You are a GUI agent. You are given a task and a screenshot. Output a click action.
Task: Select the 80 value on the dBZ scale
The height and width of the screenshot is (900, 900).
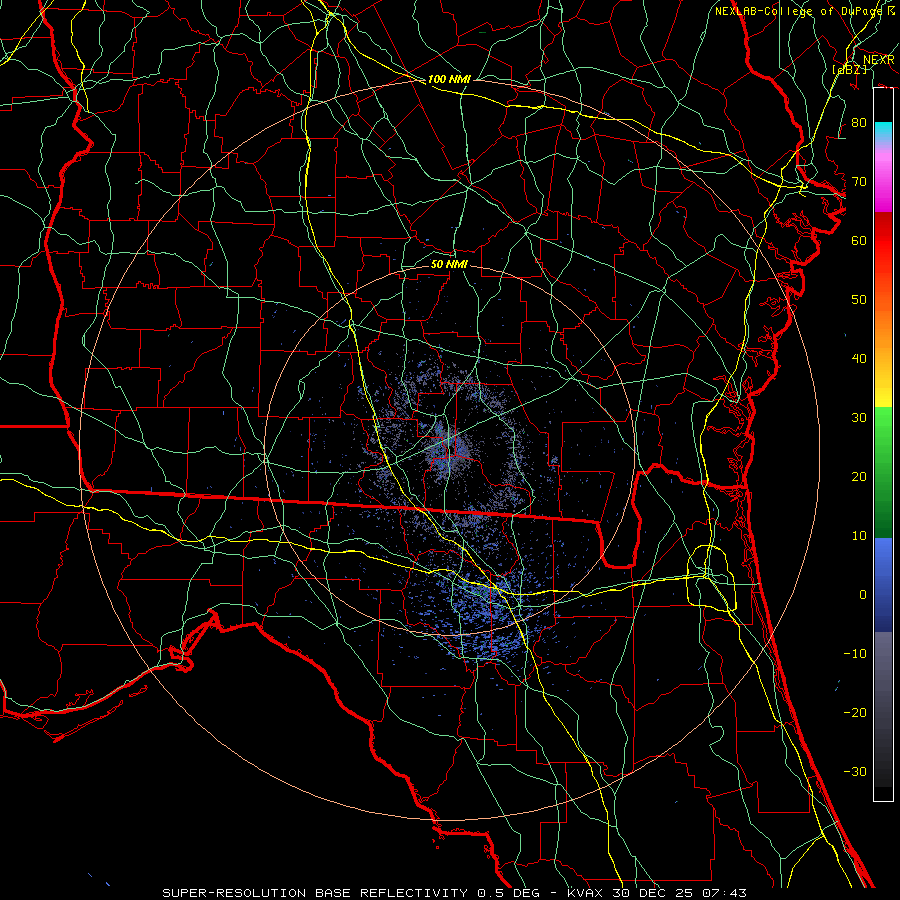[x=859, y=122]
